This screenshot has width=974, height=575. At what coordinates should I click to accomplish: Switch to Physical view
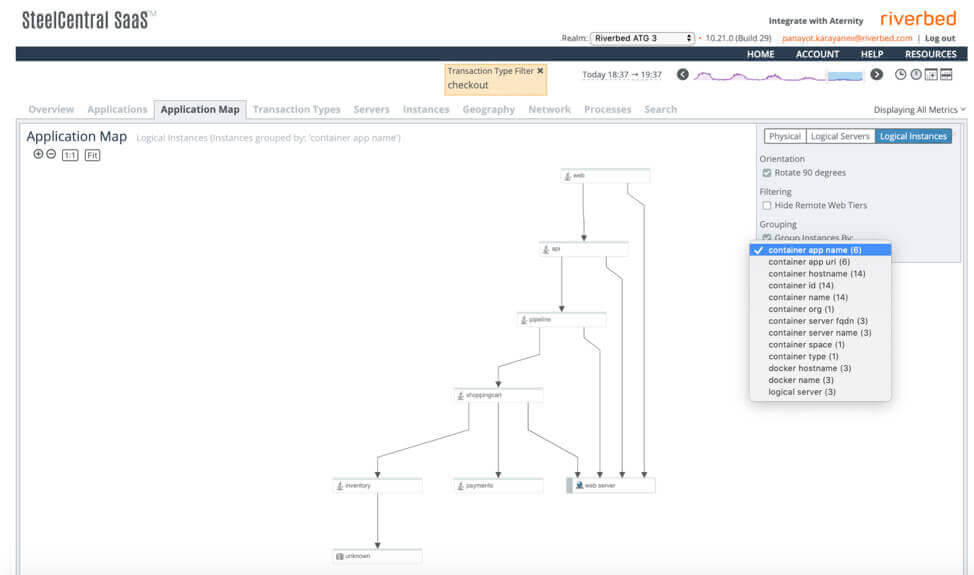coord(785,136)
